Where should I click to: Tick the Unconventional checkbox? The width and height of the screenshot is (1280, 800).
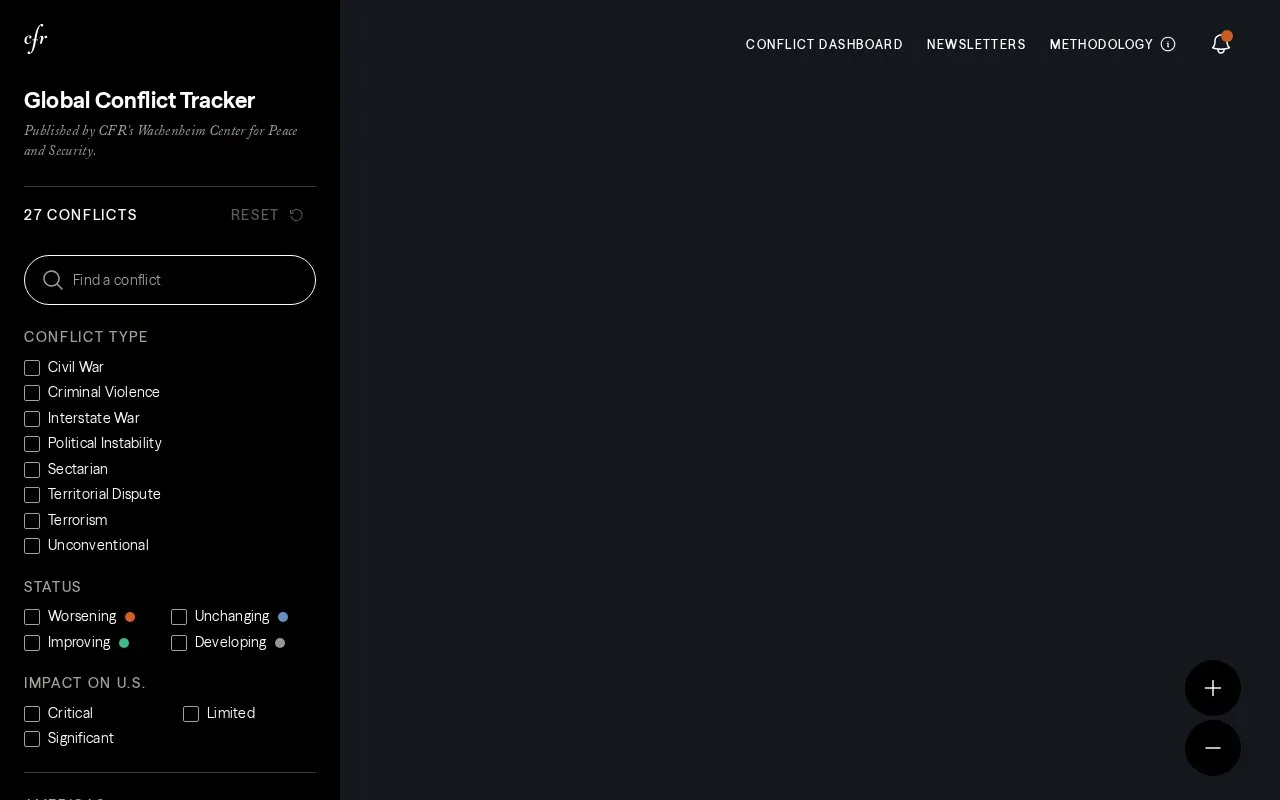point(32,546)
